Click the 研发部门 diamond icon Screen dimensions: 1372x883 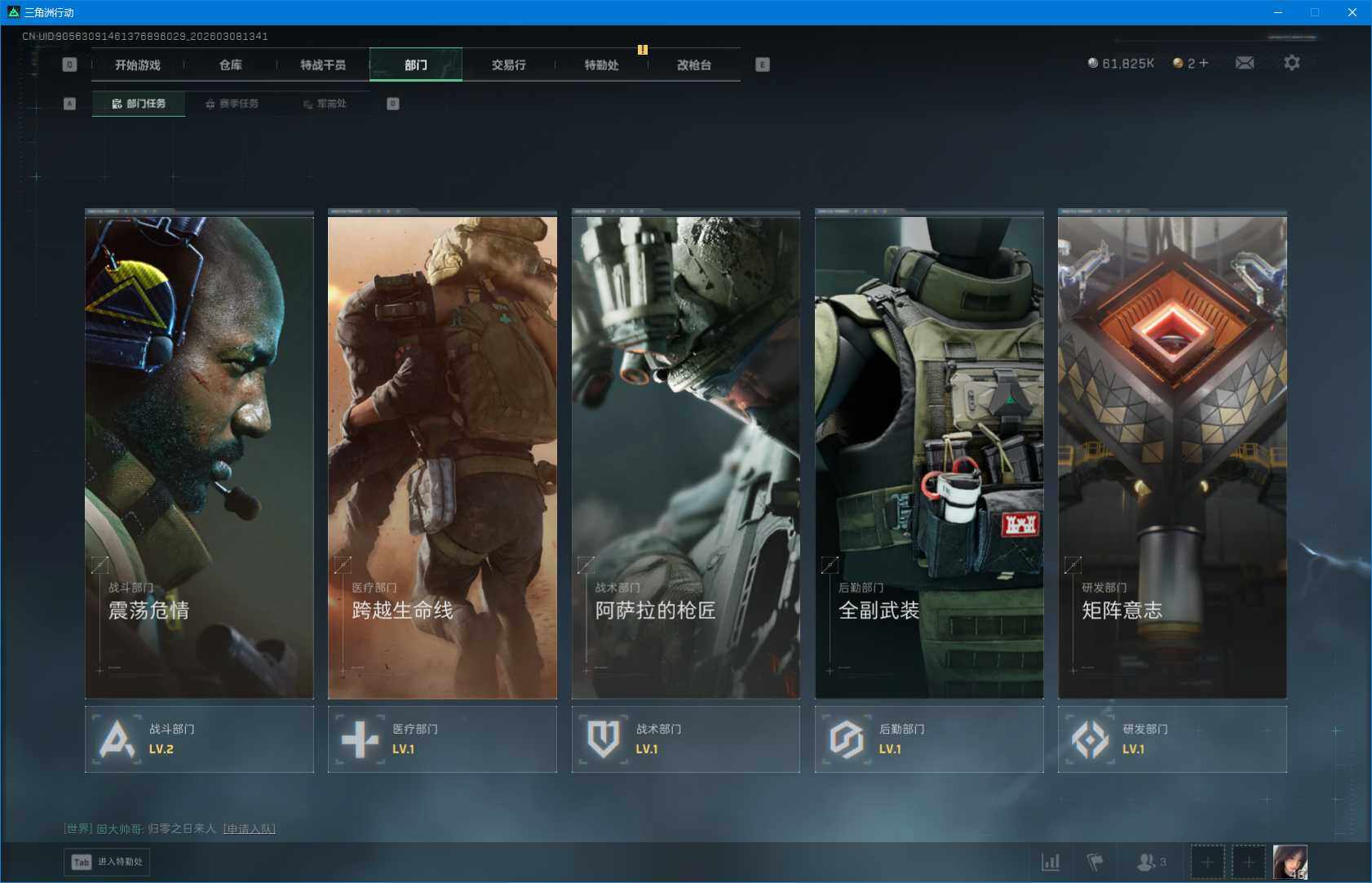[x=1090, y=739]
